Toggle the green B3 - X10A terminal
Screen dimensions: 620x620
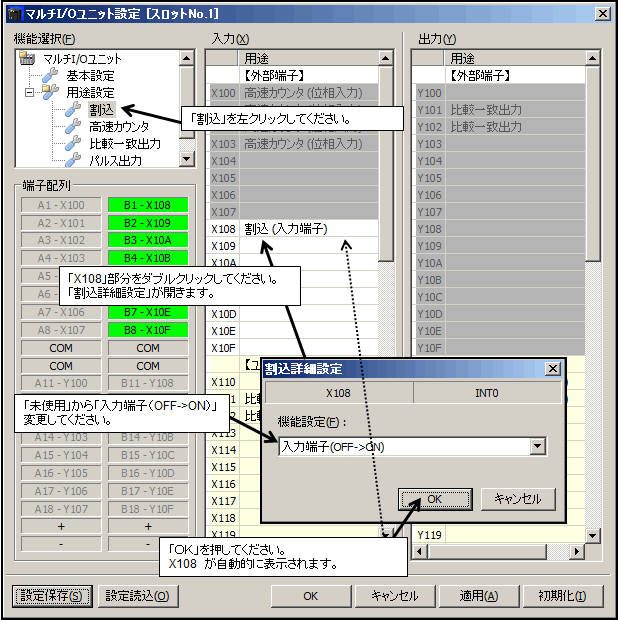point(147,241)
